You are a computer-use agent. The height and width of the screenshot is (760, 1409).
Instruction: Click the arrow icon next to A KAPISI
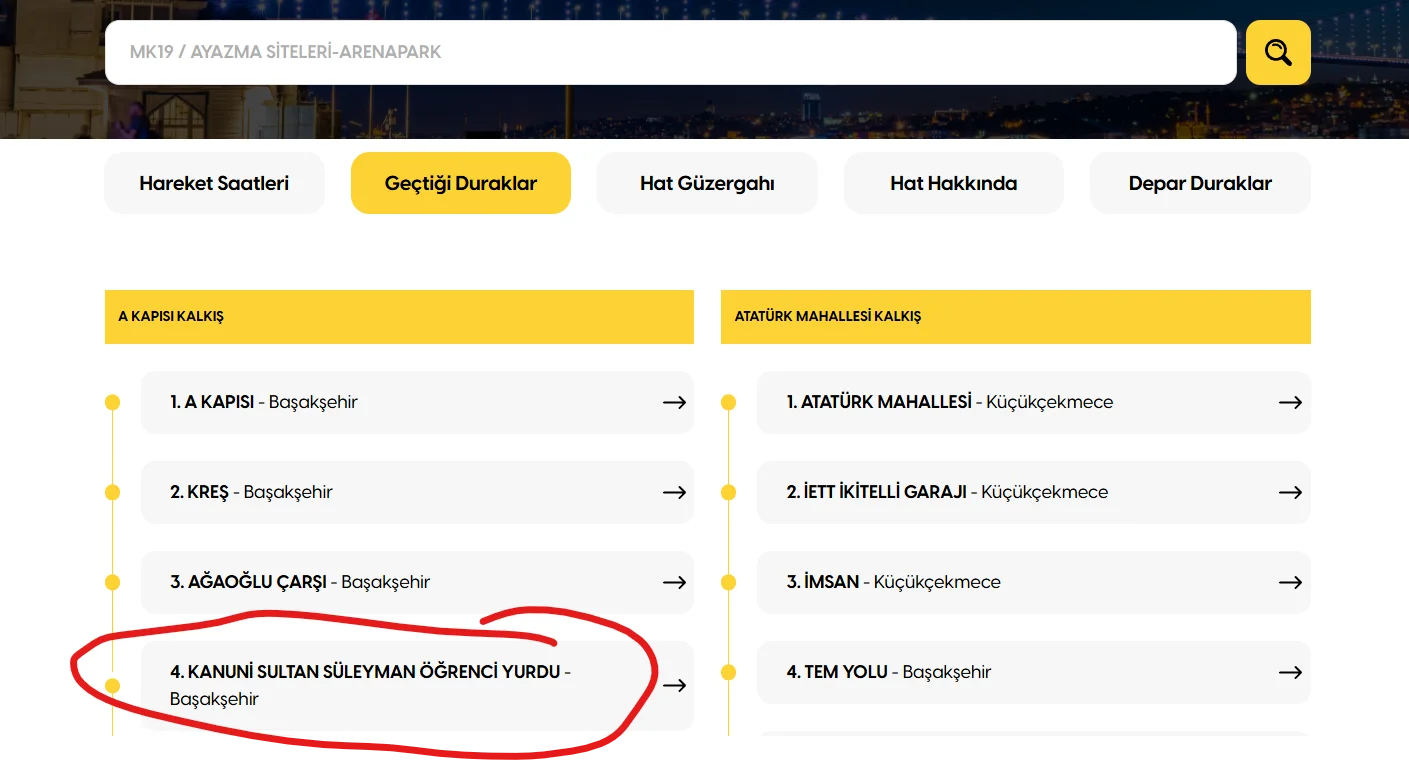(x=674, y=402)
